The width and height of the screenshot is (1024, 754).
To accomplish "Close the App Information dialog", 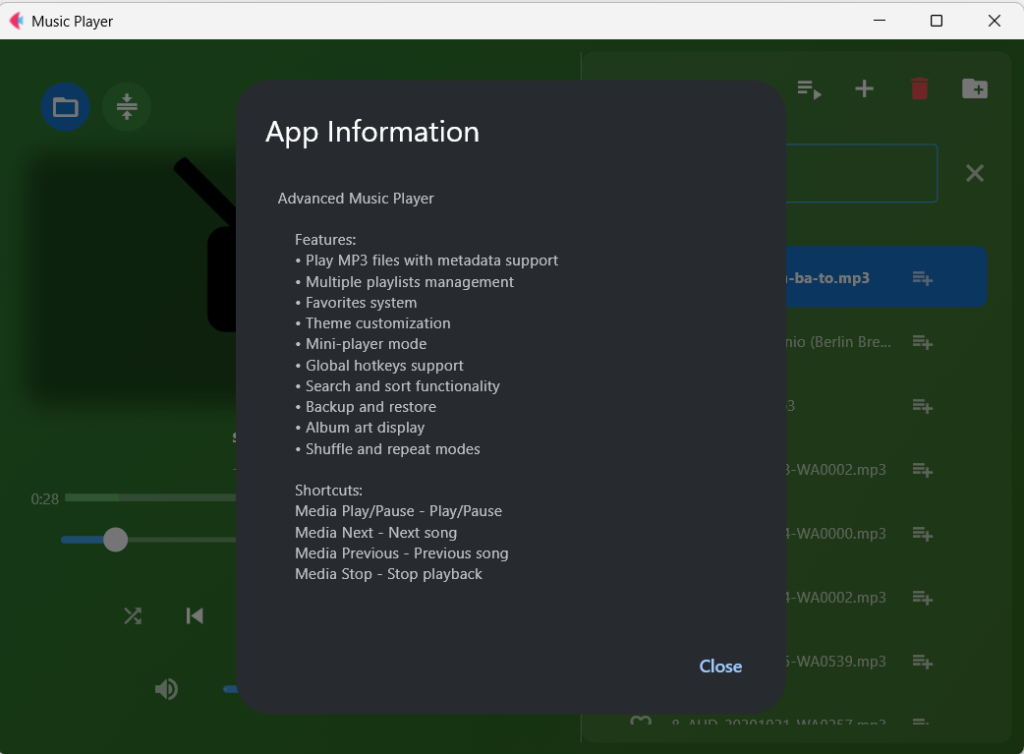I will [720, 666].
